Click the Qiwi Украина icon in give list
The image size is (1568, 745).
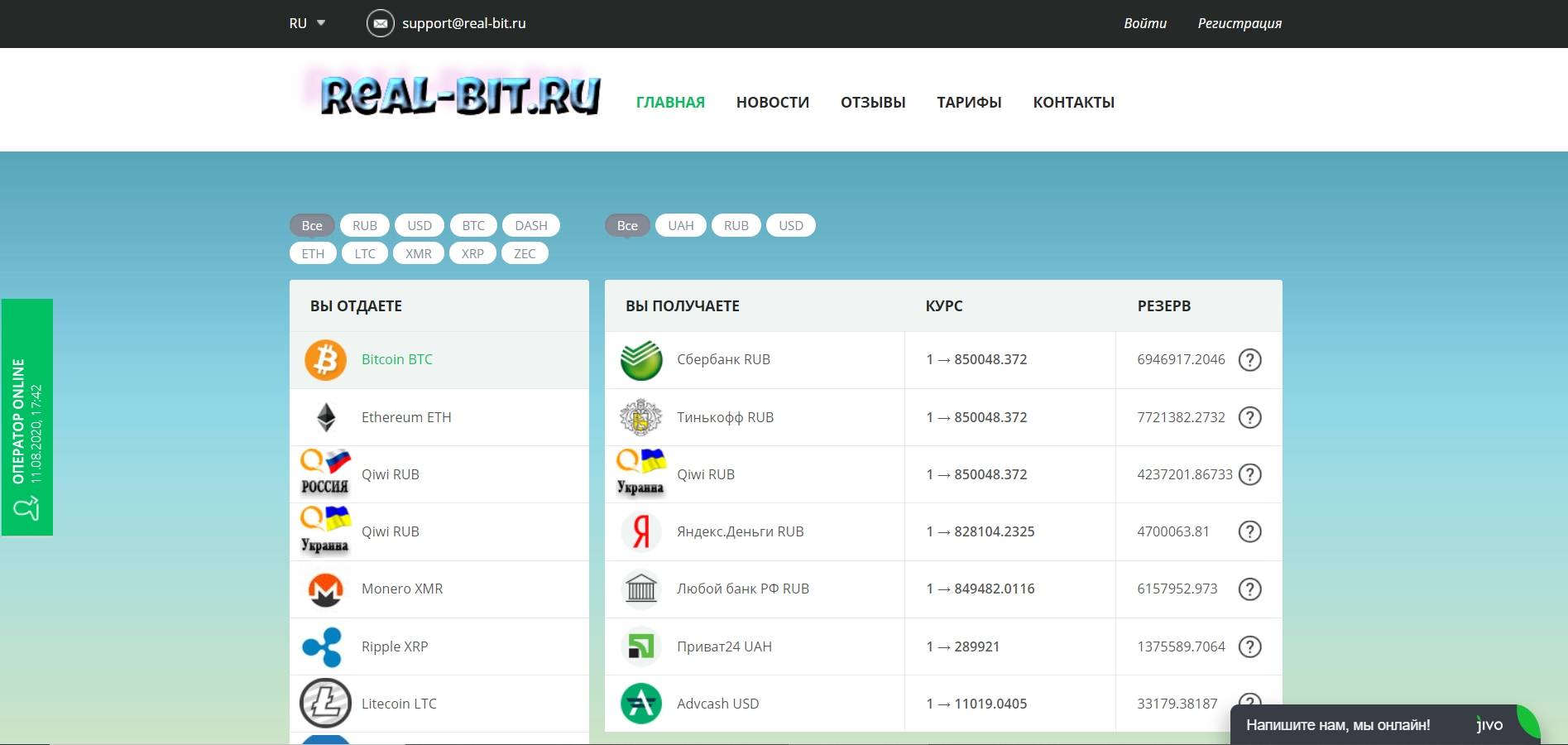(325, 531)
